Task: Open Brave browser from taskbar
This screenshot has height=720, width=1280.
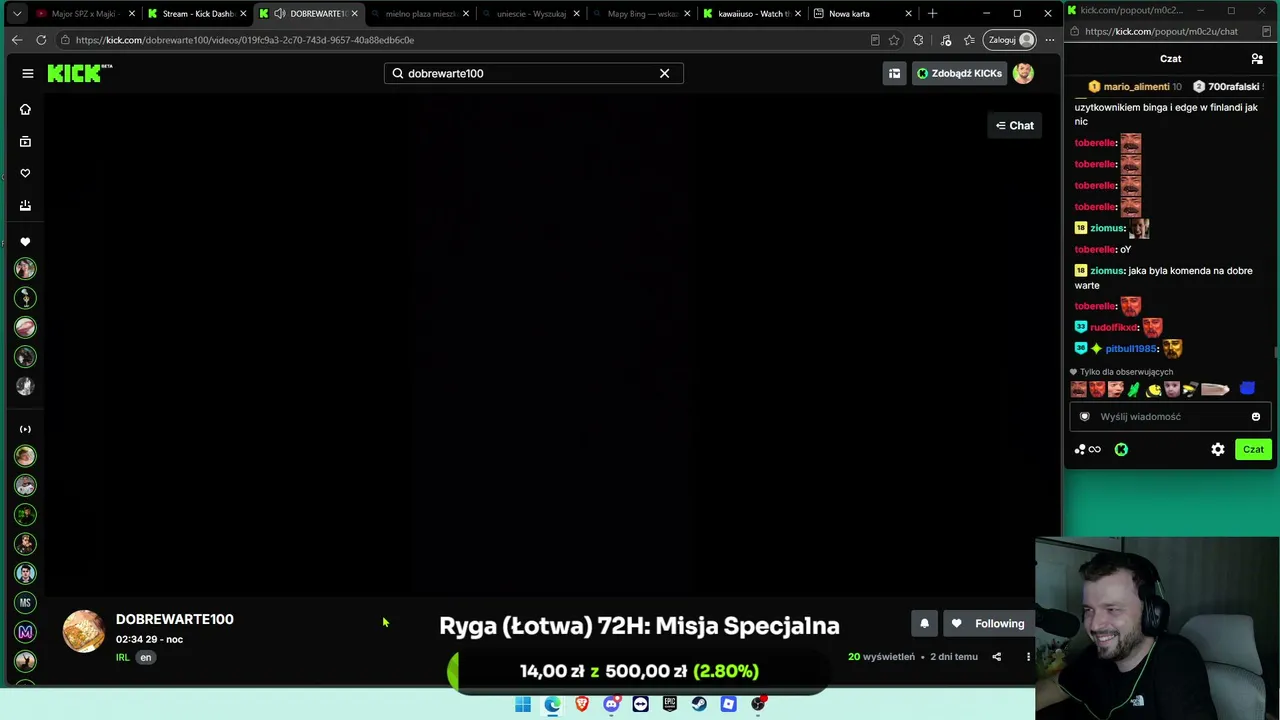Action: point(582,704)
